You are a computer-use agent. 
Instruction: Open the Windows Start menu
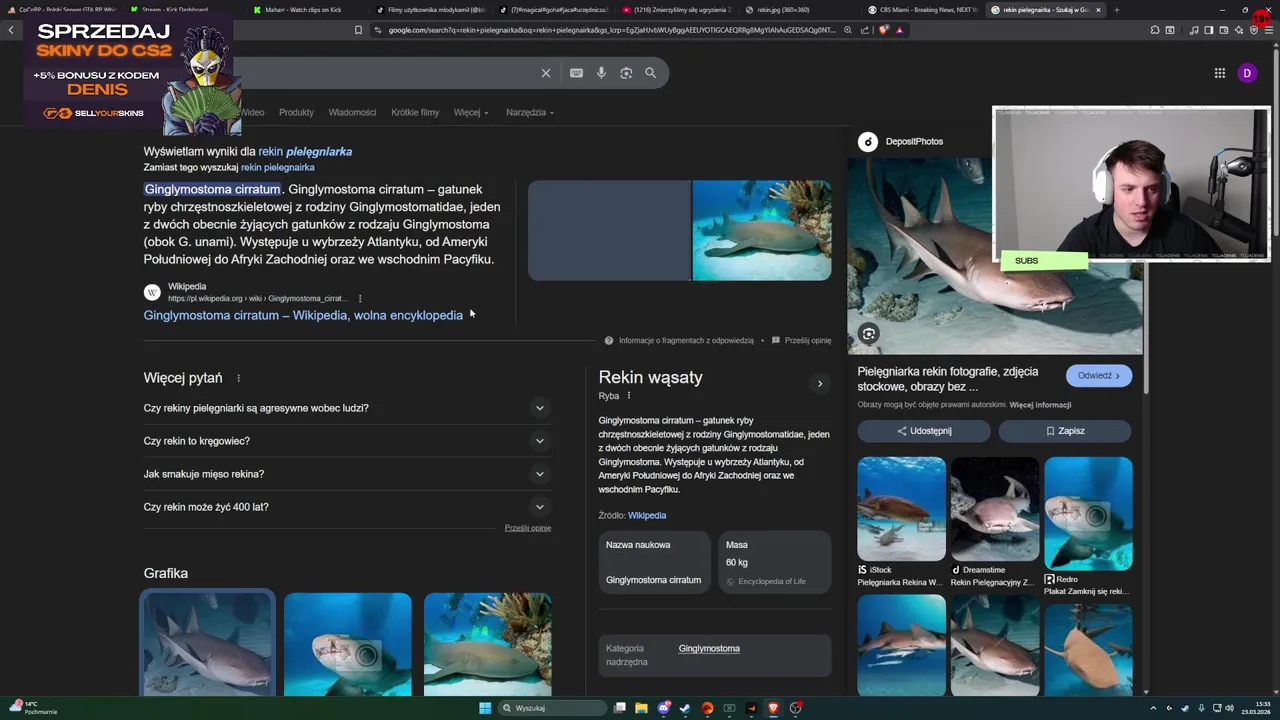tap(485, 708)
